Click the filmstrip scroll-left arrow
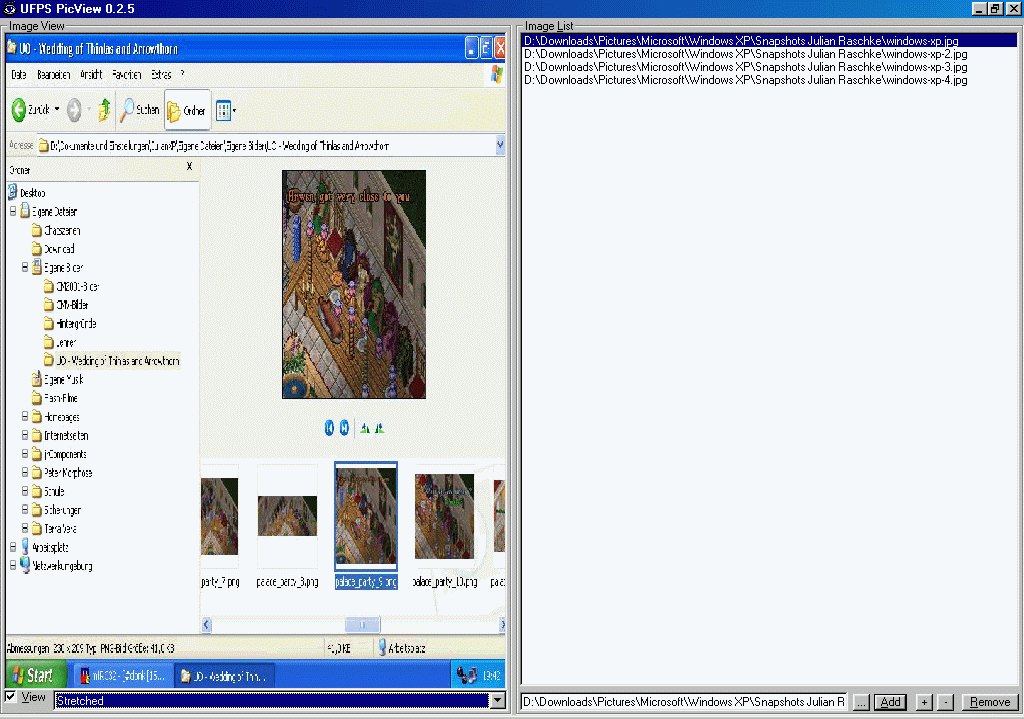Screen dimensions: 1024x719 tap(206, 625)
